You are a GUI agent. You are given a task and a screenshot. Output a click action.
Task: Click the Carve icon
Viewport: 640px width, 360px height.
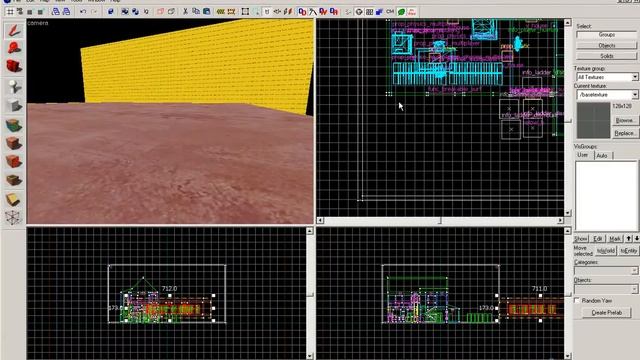(x=111, y=12)
